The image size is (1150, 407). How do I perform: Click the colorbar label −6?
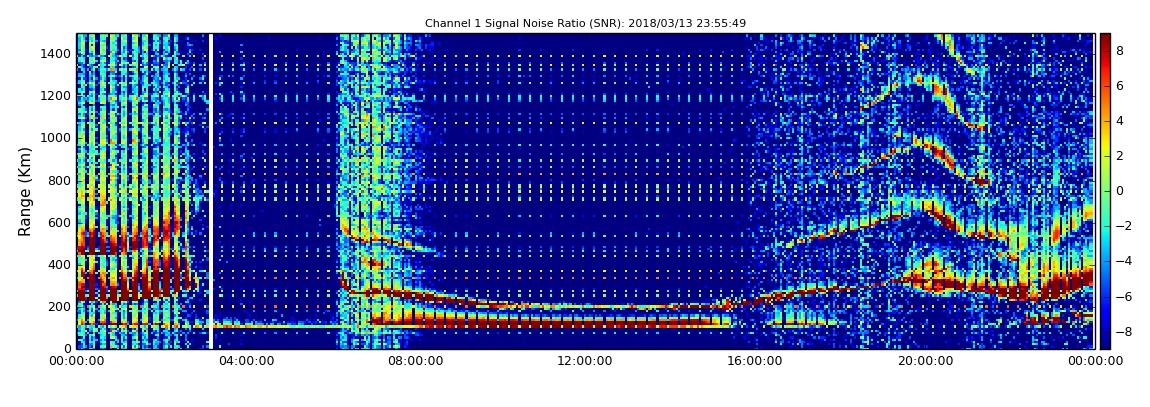1122,296
